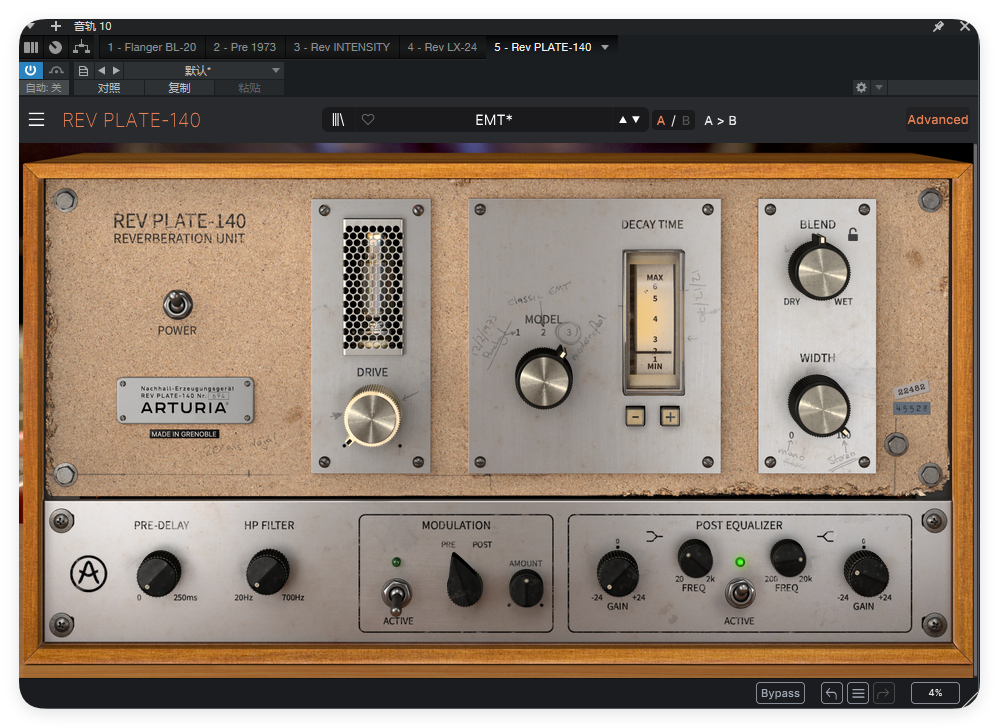Switch to preset slot A
Viewport: 999px width, 728px height.
click(x=661, y=120)
